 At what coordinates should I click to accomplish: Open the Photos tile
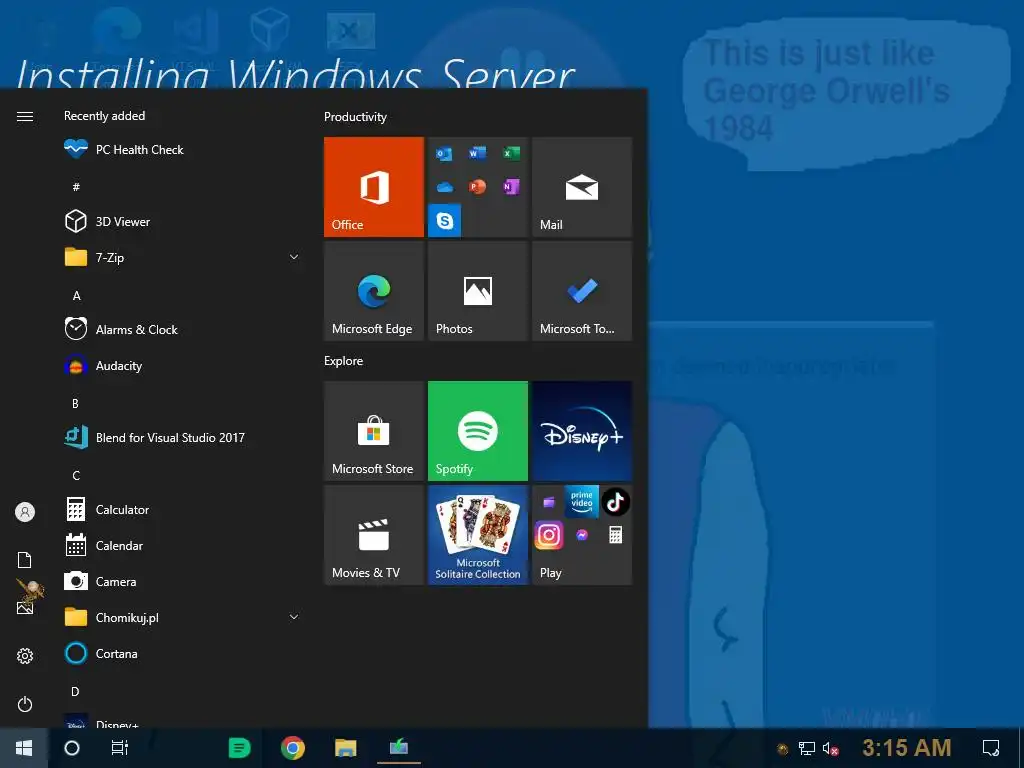point(477,291)
